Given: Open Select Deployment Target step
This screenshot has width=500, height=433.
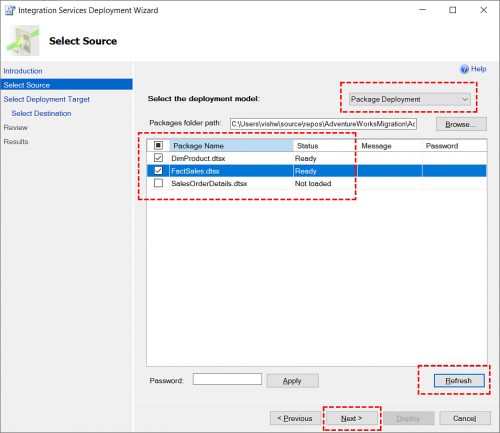Looking at the screenshot, I should [x=47, y=99].
